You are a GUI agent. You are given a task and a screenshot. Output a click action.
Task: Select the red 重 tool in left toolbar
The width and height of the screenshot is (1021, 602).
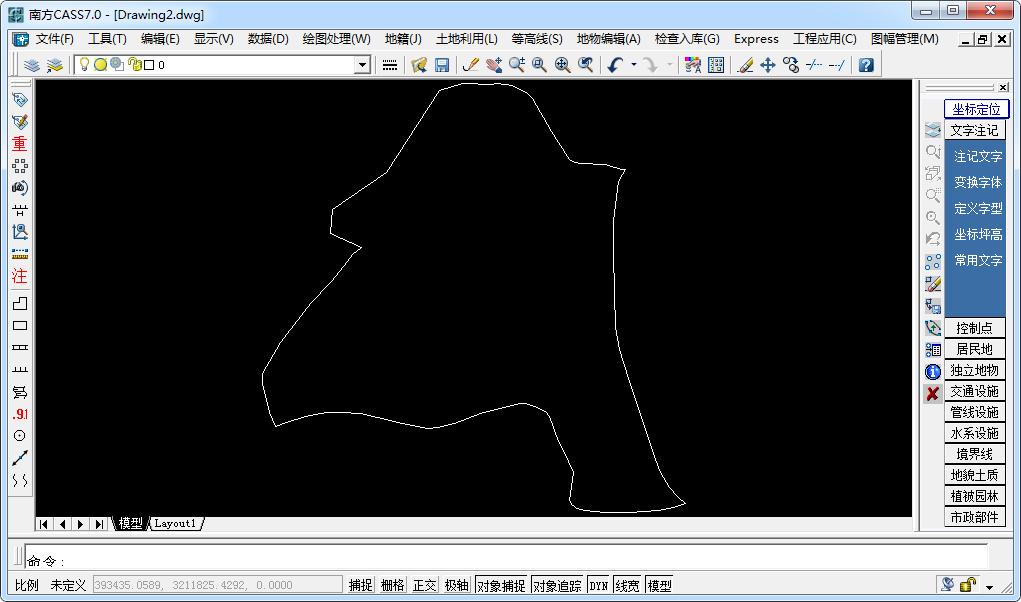(x=19, y=143)
